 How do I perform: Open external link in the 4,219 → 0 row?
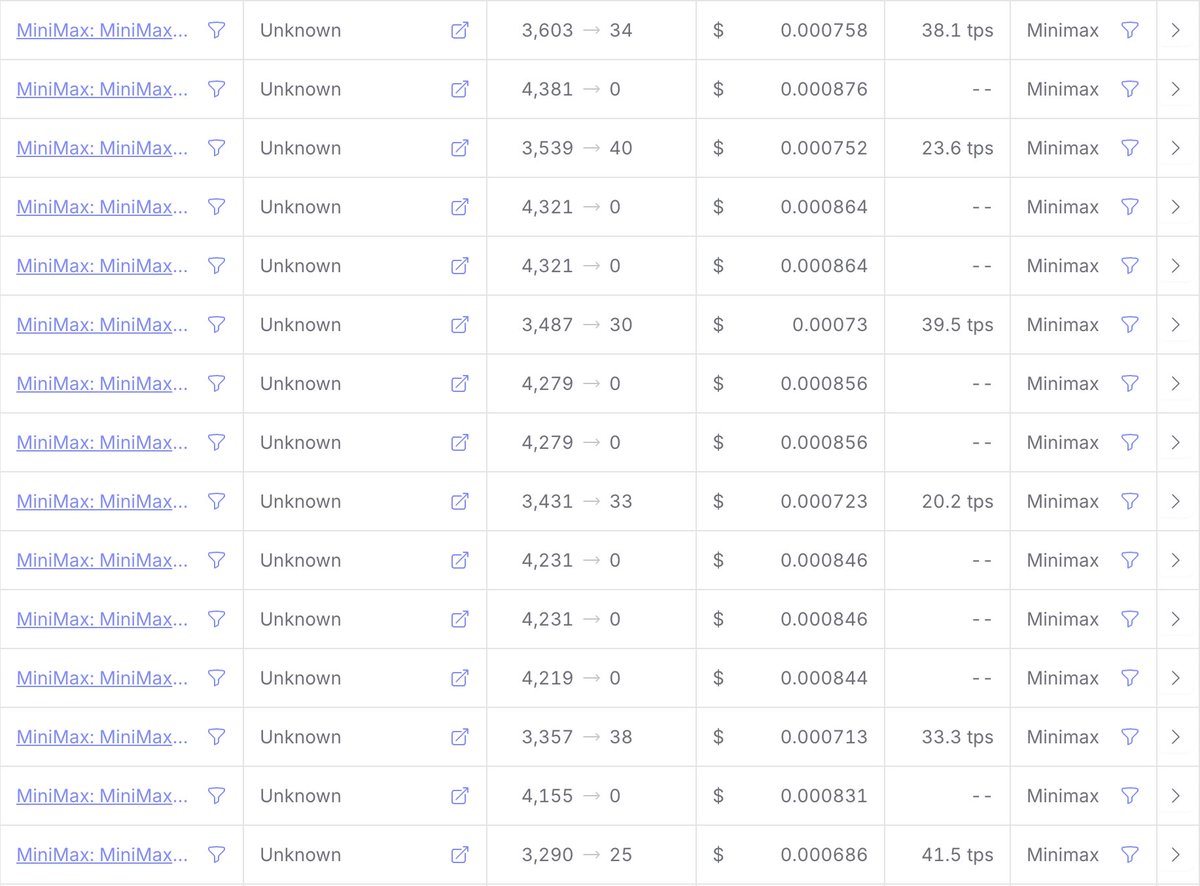[460, 678]
